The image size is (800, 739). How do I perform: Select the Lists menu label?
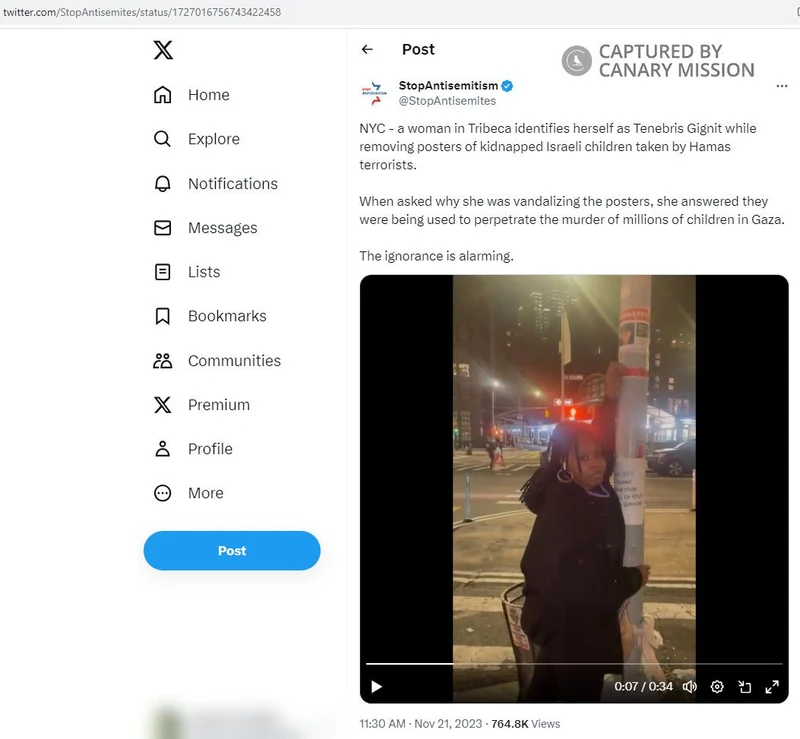[204, 272]
